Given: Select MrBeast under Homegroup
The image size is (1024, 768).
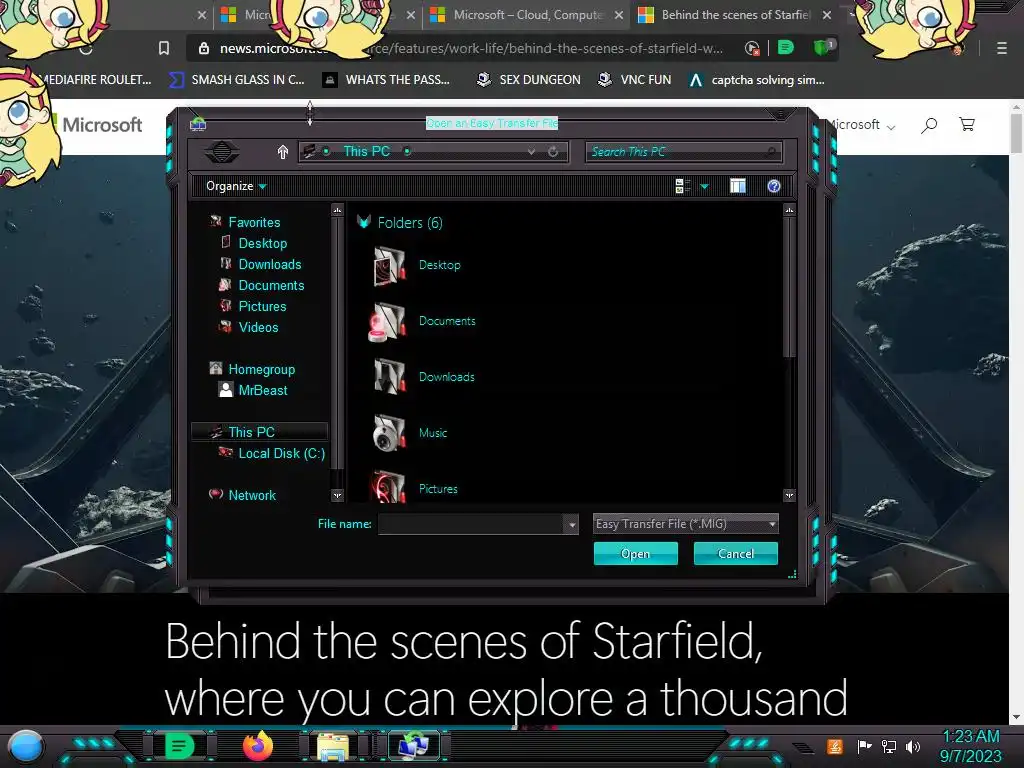Looking at the screenshot, I should [x=263, y=391].
